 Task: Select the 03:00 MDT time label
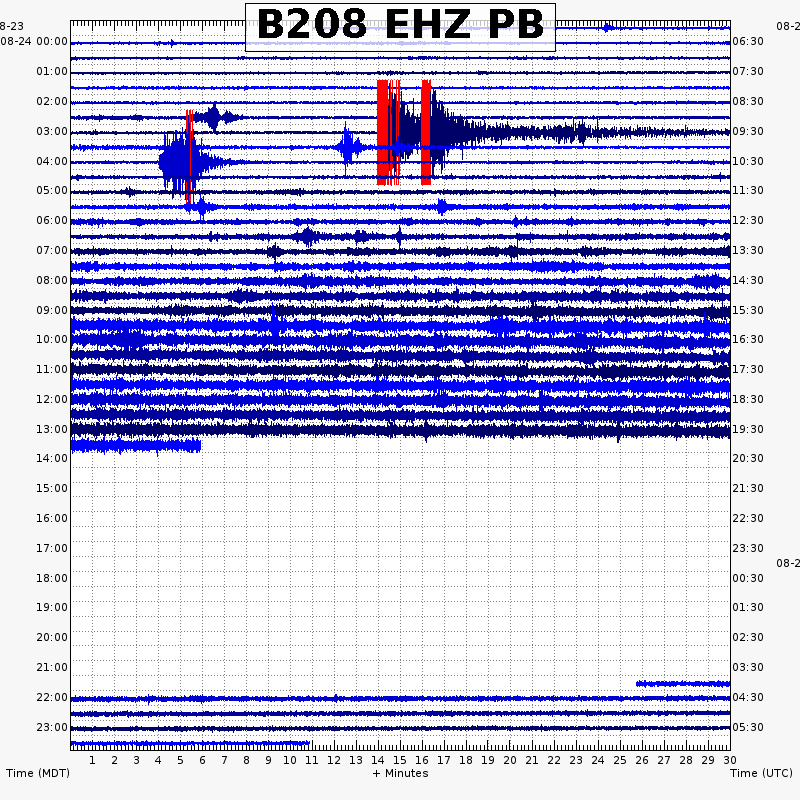pyautogui.click(x=52, y=132)
